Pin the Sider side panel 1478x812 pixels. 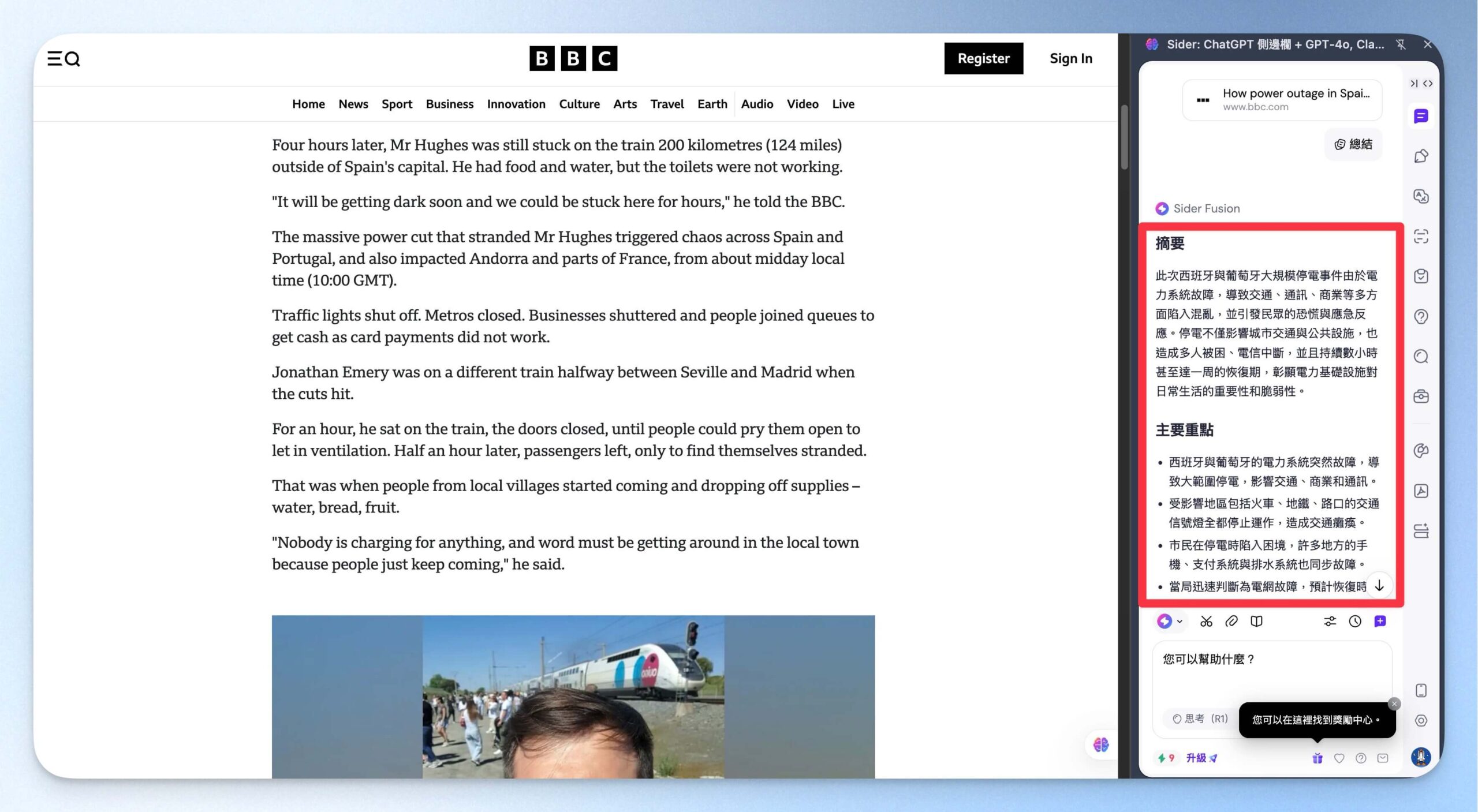tap(1401, 44)
